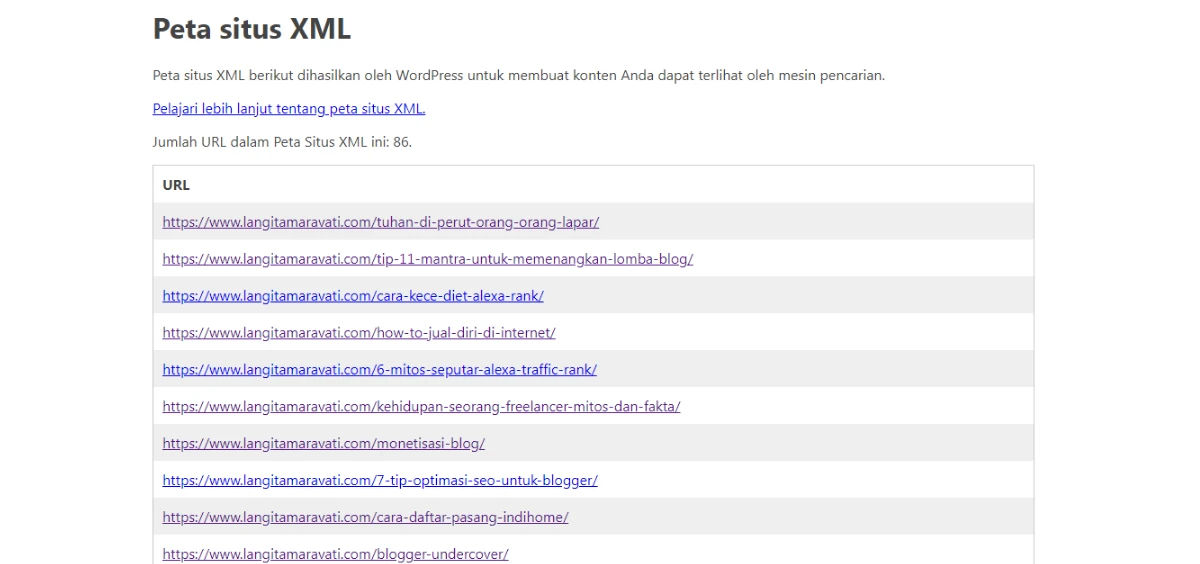
Task: Open the 6-mitos-seputar-alexa-traffic-rank URL
Action: tap(380, 370)
